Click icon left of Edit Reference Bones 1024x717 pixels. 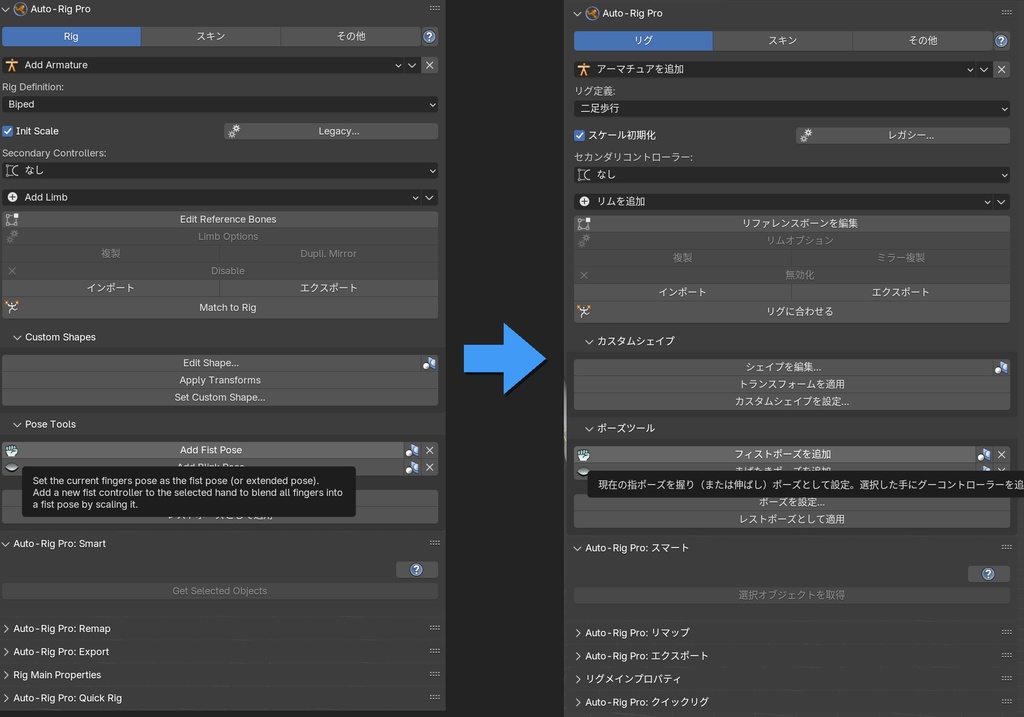(12, 219)
